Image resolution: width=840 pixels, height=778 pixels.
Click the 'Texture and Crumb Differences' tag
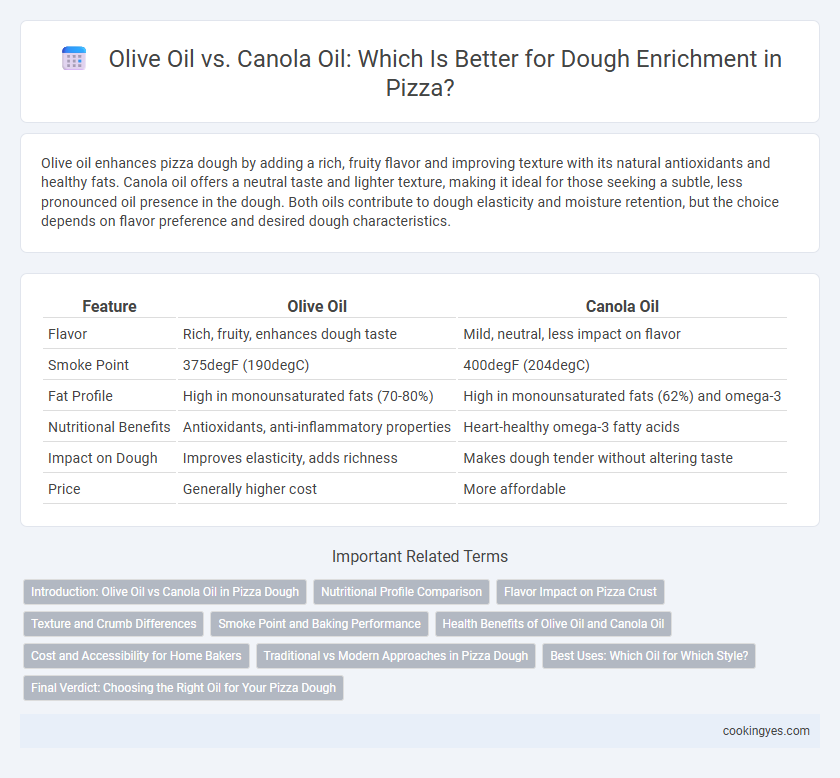click(x=114, y=624)
